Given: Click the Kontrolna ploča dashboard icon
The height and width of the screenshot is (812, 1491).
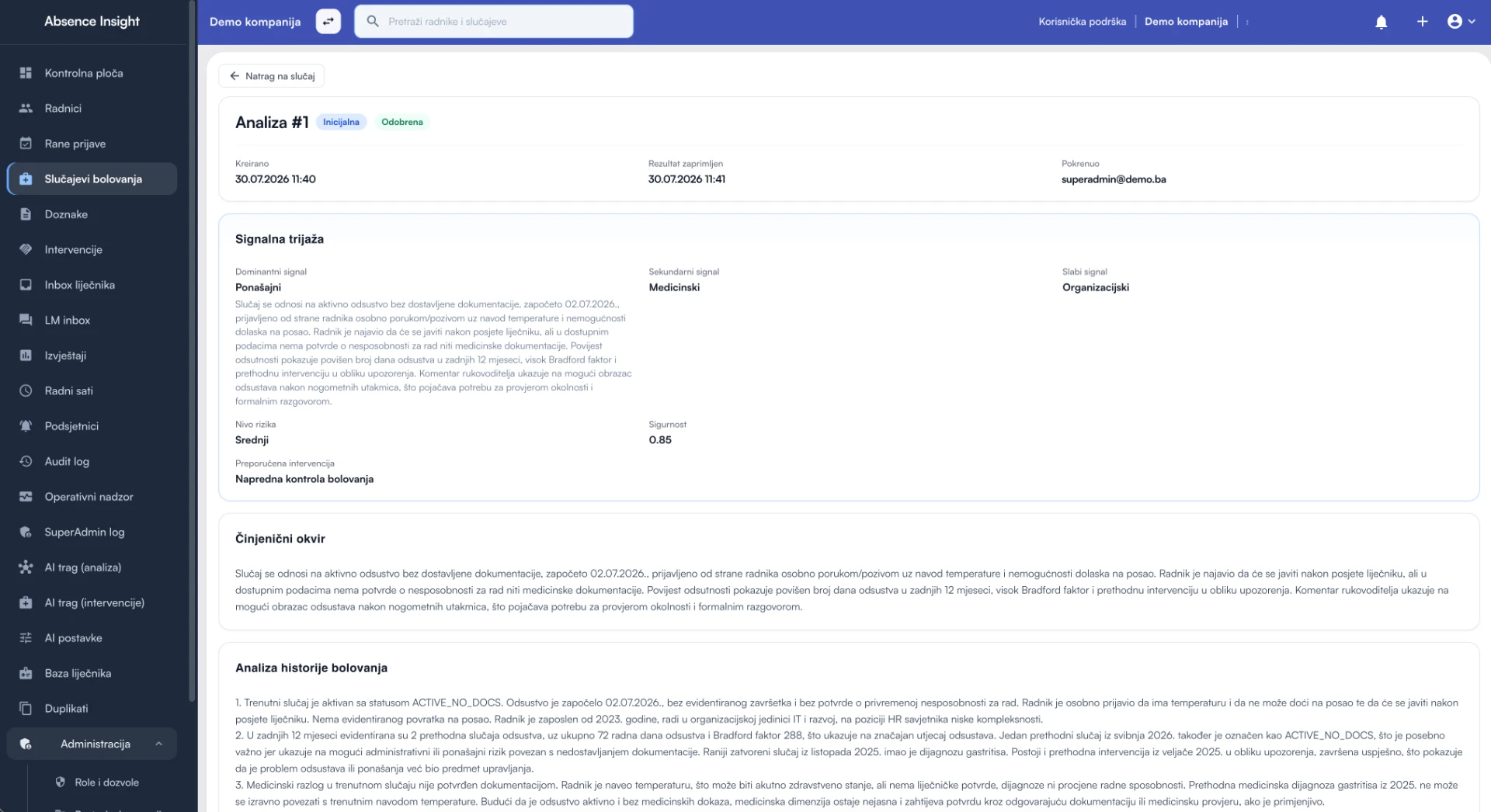Looking at the screenshot, I should 26,73.
